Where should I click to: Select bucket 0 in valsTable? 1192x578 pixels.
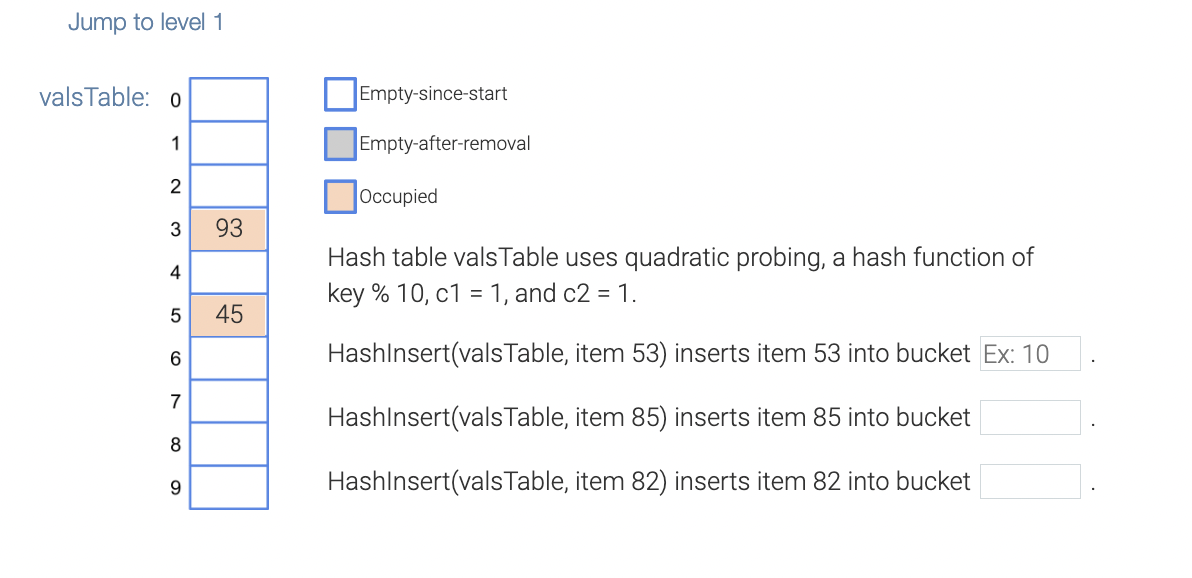228,99
